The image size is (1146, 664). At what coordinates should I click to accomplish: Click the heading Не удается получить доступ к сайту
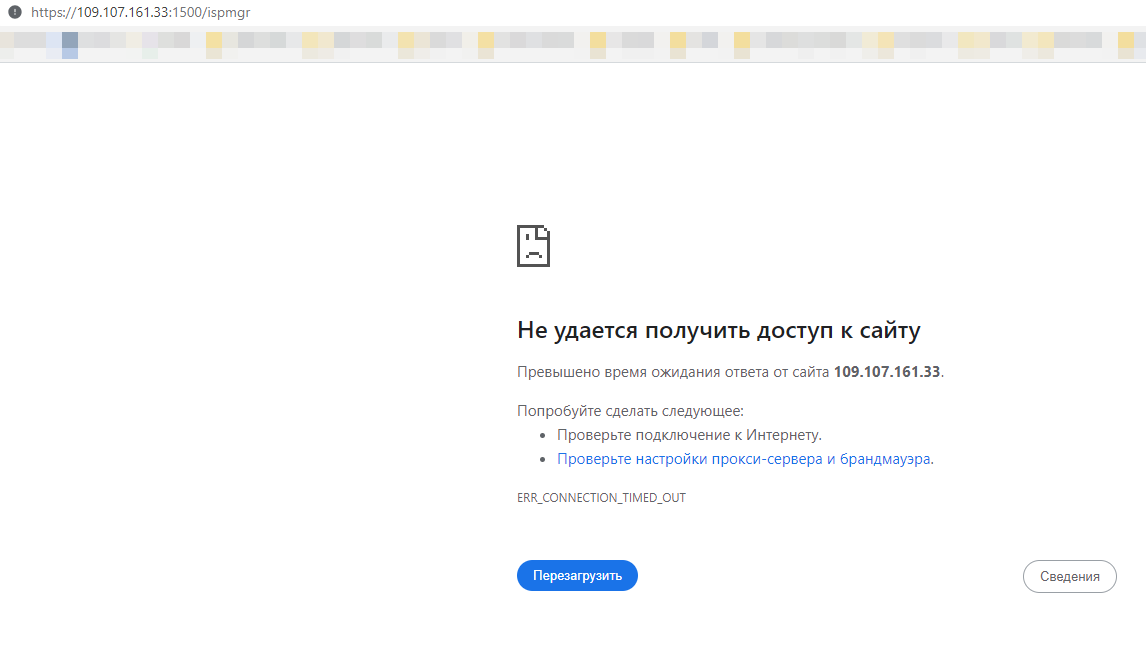point(718,330)
